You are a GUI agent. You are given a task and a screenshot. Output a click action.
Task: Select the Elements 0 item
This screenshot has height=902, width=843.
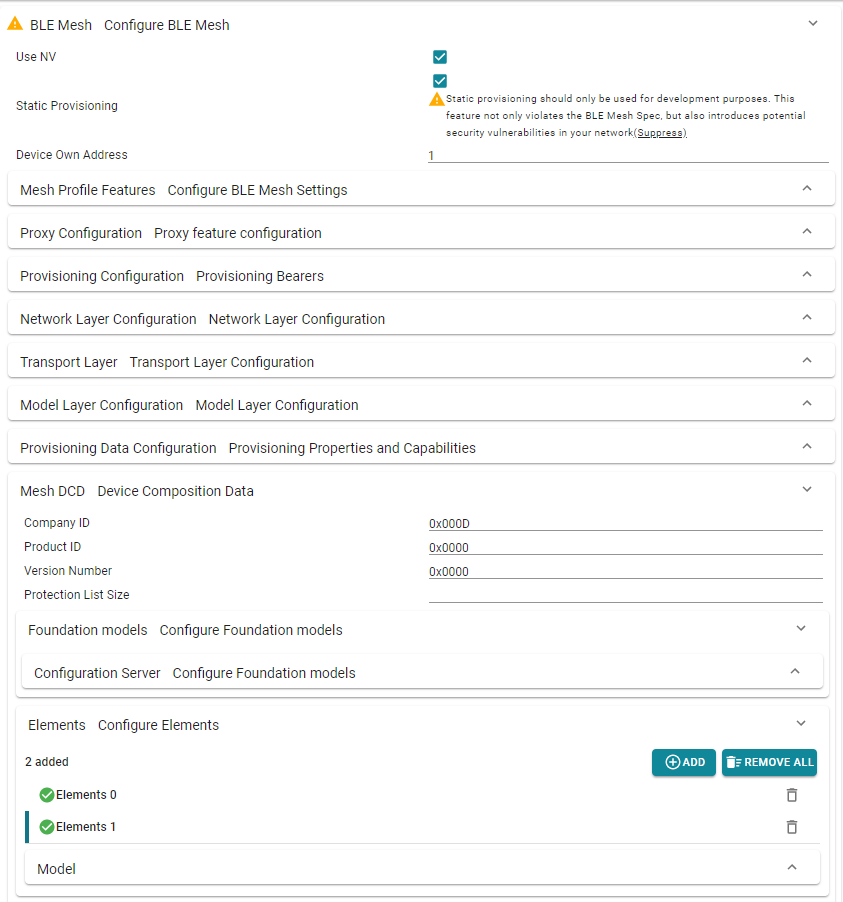[86, 795]
